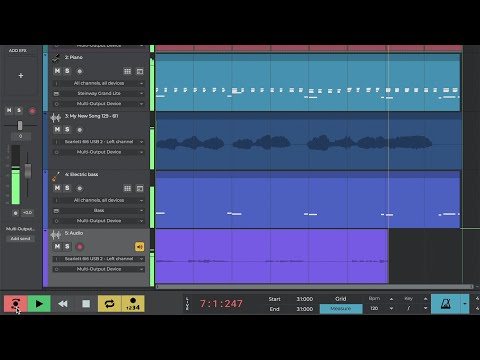Toggle loop mode with the yellow loop button
The image size is (480, 360).
pos(109,304)
